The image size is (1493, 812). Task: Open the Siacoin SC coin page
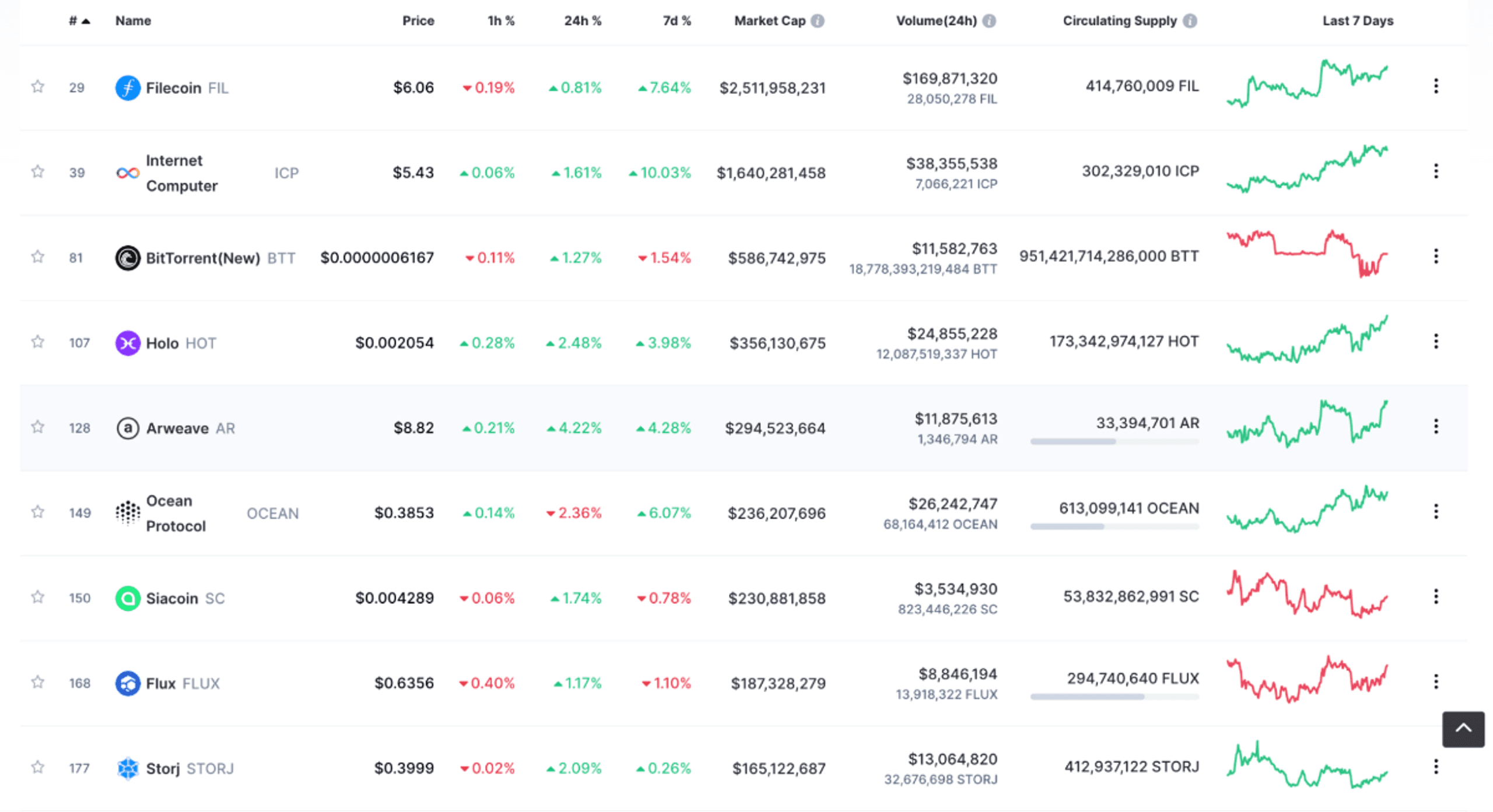point(185,598)
